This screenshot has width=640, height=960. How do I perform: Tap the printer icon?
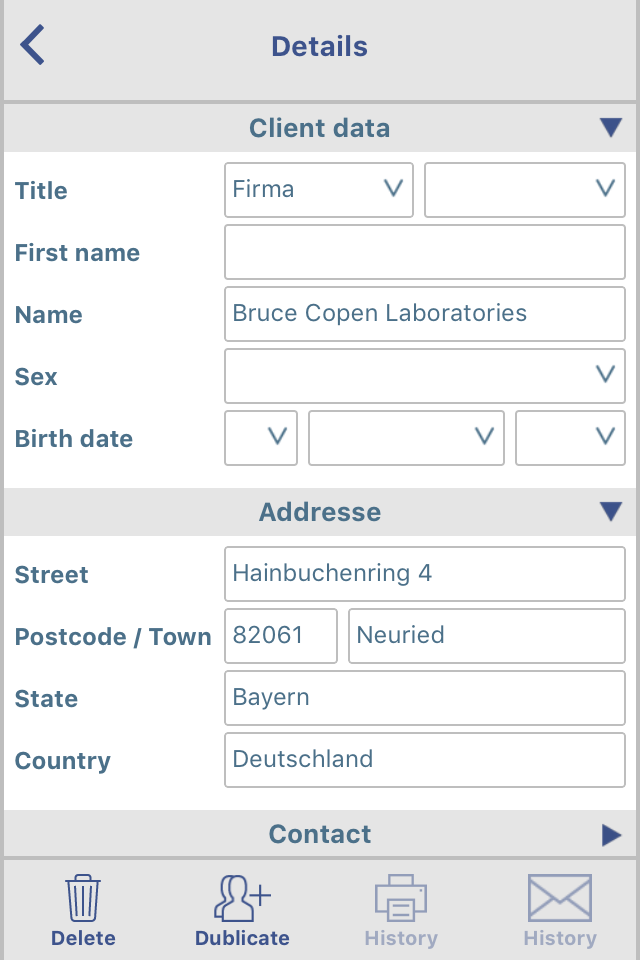tap(401, 898)
